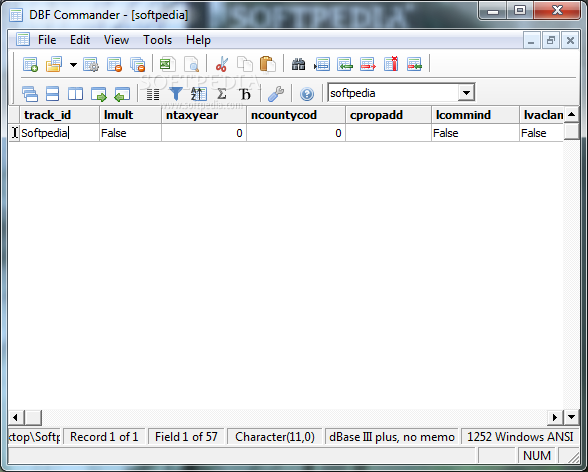Screen dimensions: 588x472
Task: Click the horizontal scrollbar thumb
Action: coord(33,417)
